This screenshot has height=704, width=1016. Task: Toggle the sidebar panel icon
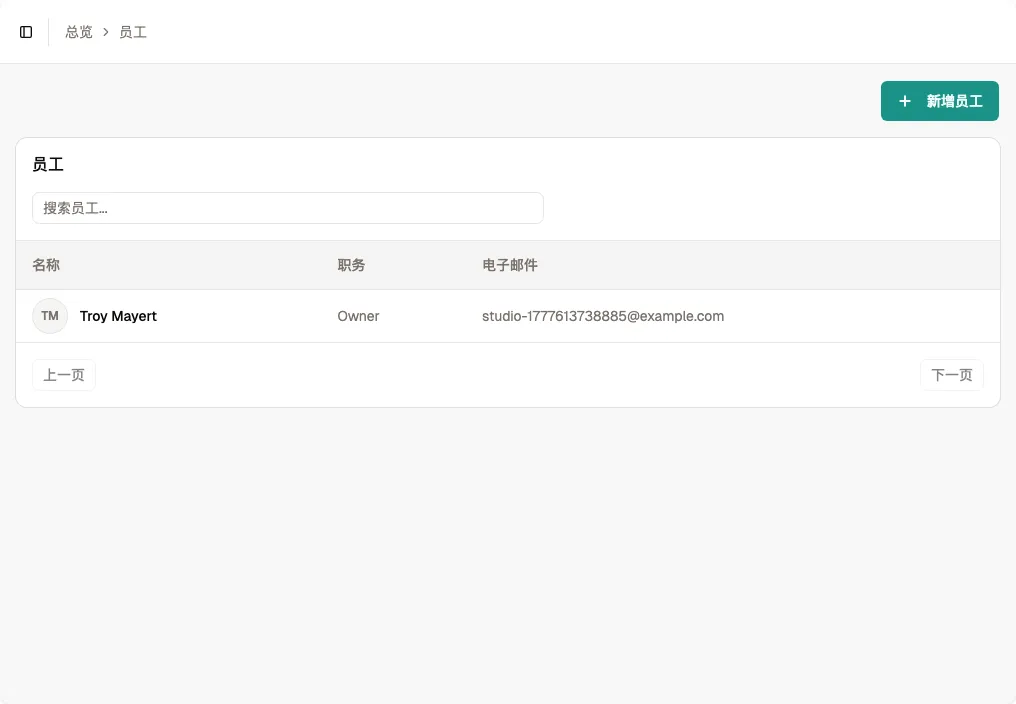tap(26, 32)
